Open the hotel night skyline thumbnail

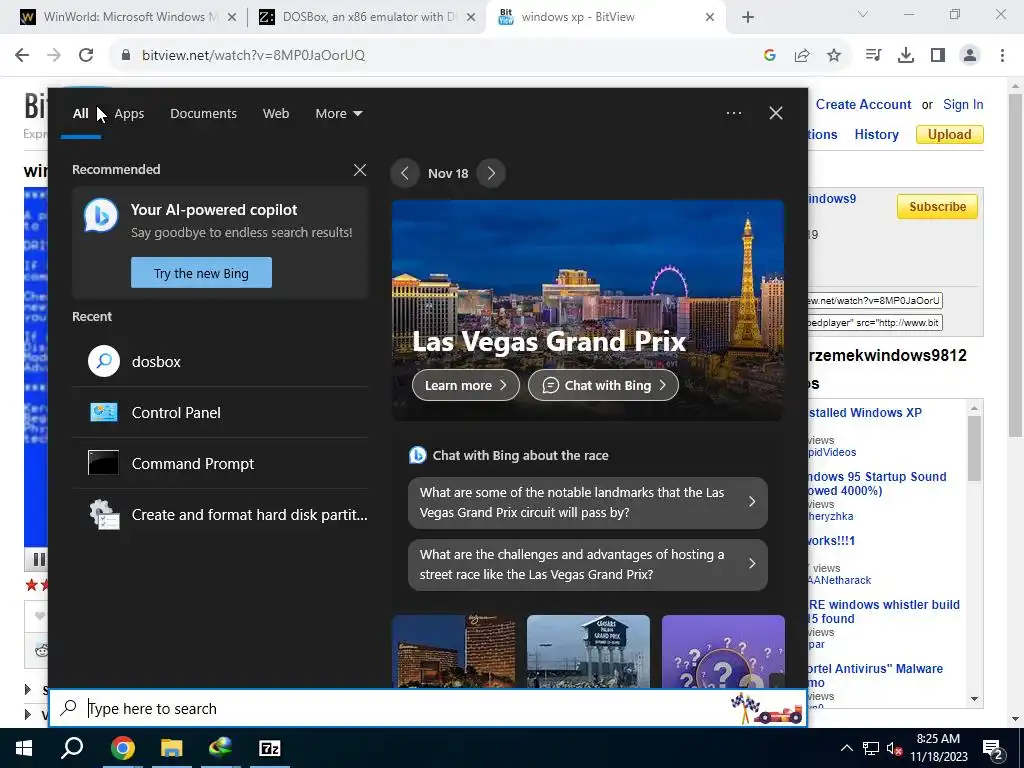[453, 651]
